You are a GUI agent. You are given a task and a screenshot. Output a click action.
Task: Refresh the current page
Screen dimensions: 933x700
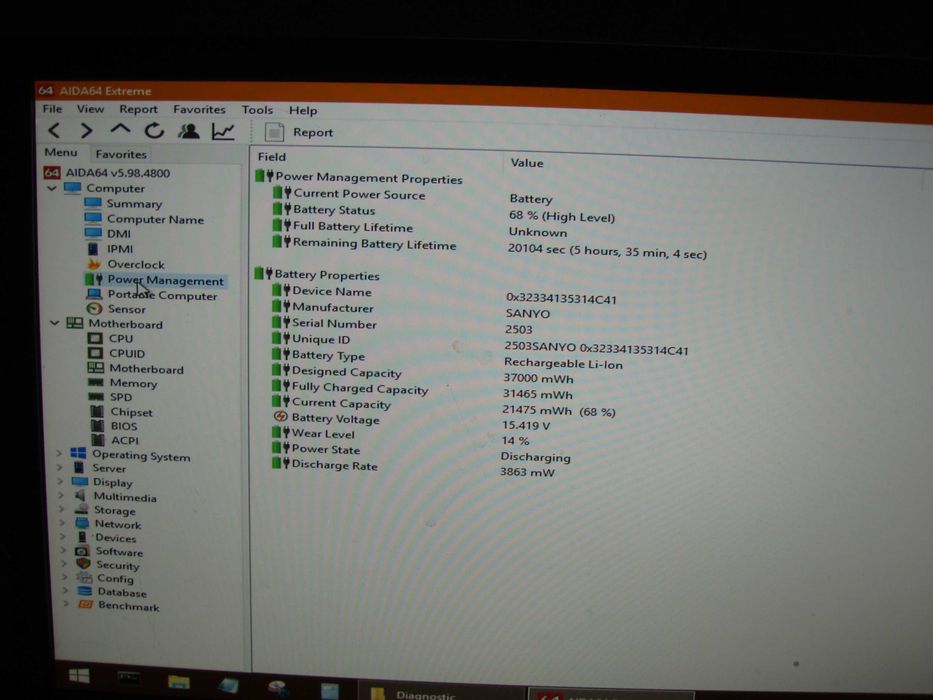click(154, 130)
